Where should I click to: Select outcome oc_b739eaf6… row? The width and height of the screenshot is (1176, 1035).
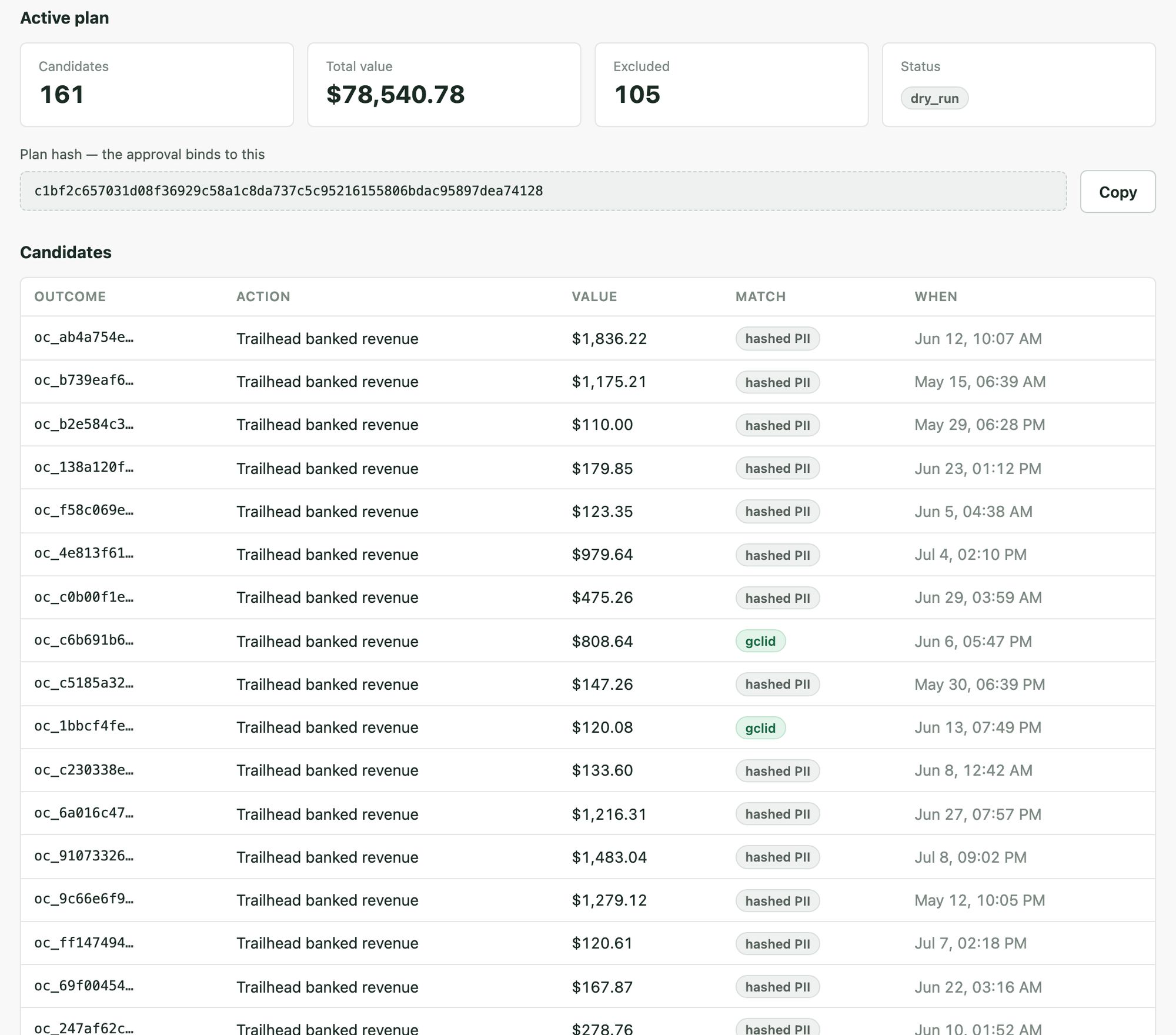(588, 382)
